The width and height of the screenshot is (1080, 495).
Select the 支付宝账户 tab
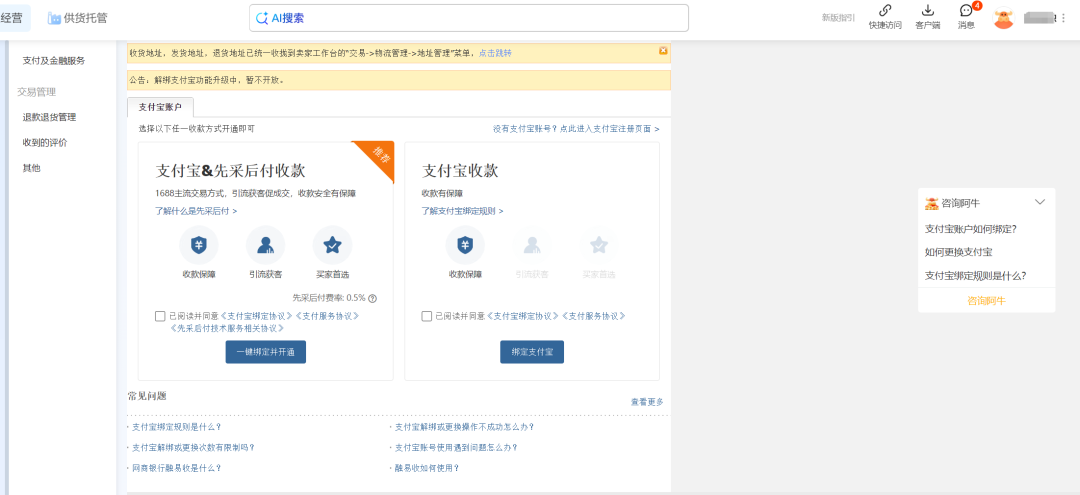click(x=160, y=107)
